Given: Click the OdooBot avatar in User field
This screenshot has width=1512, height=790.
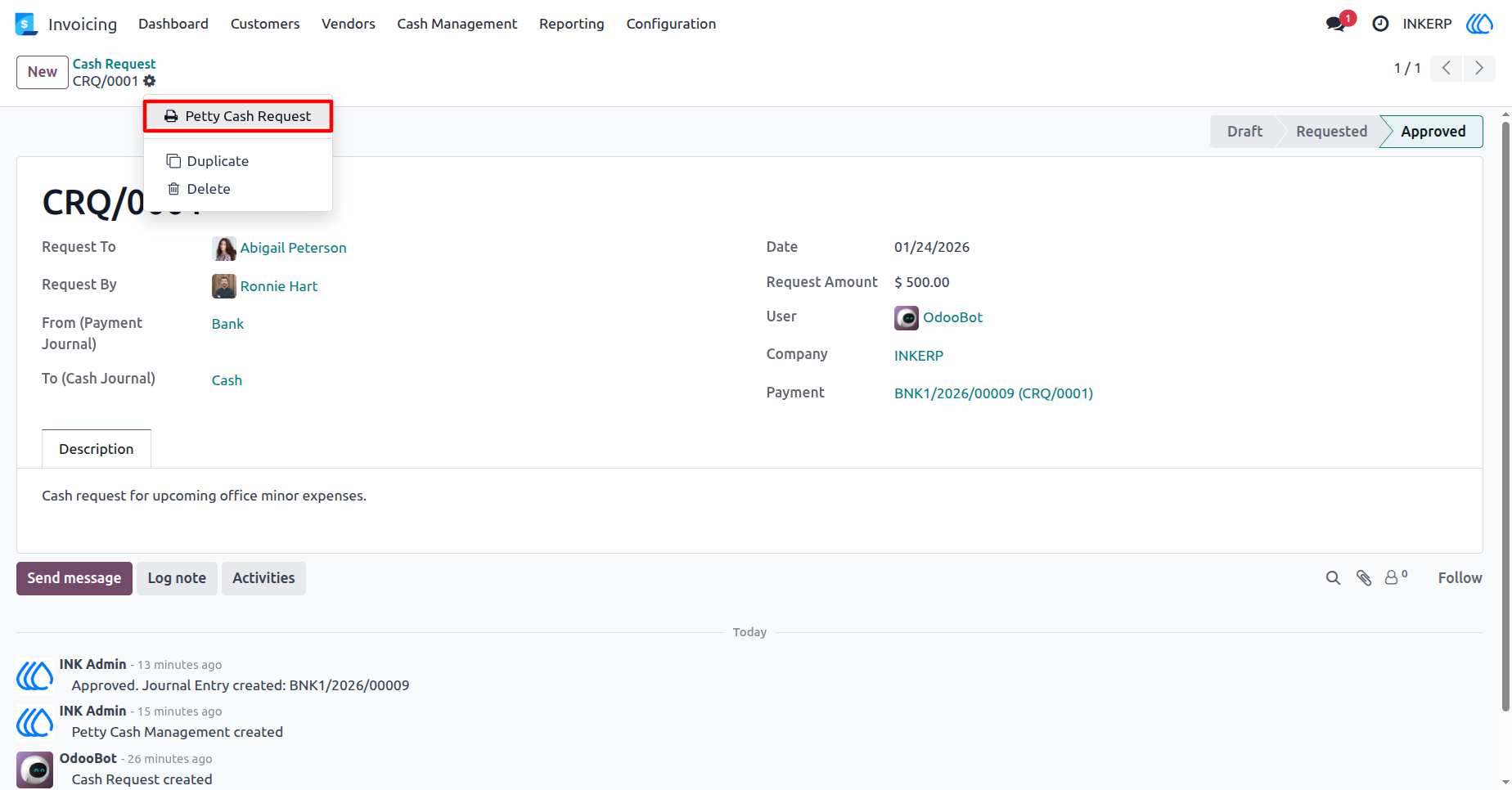Looking at the screenshot, I should pyautogui.click(x=907, y=317).
